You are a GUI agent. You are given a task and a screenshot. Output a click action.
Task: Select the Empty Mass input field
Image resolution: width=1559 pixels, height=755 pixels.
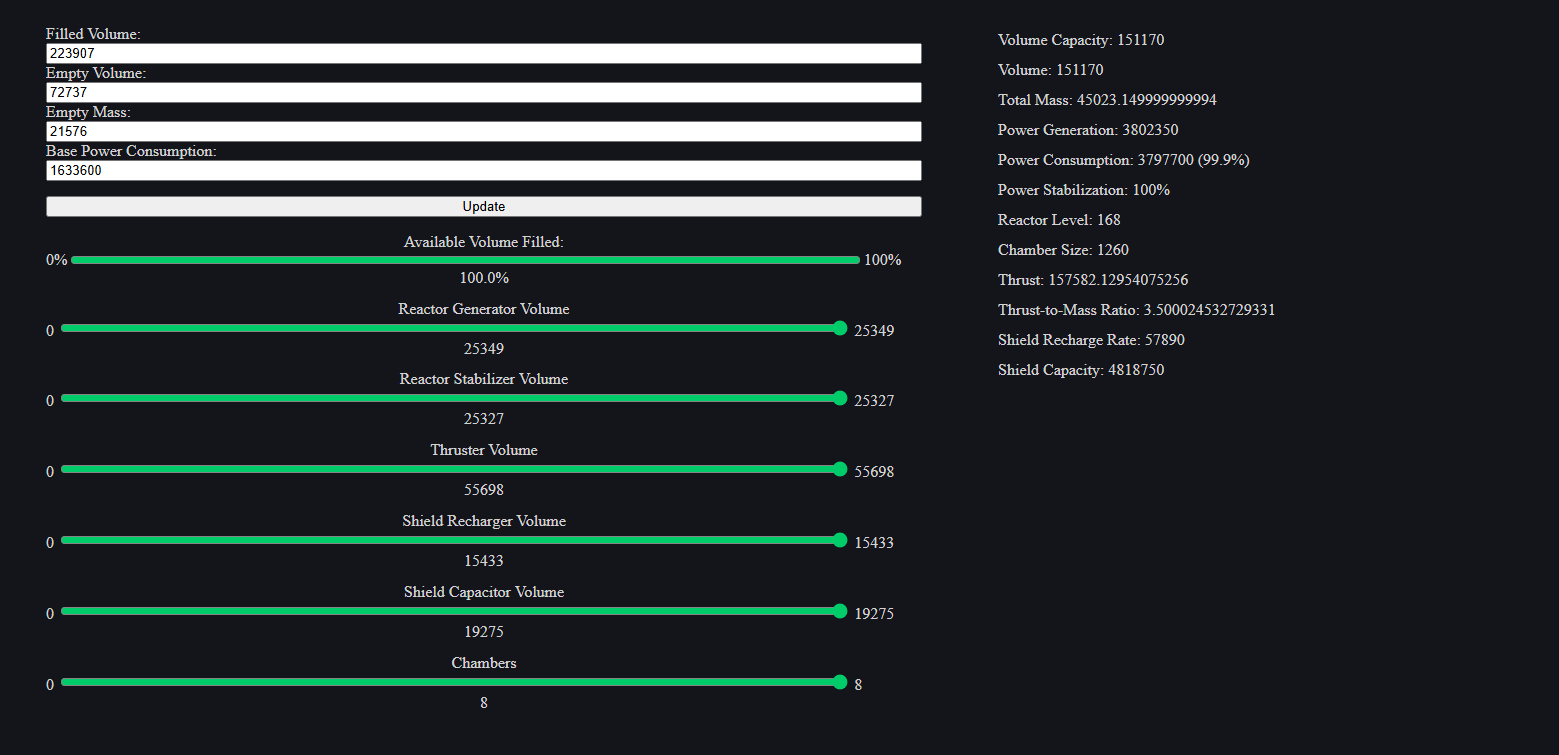(483, 132)
